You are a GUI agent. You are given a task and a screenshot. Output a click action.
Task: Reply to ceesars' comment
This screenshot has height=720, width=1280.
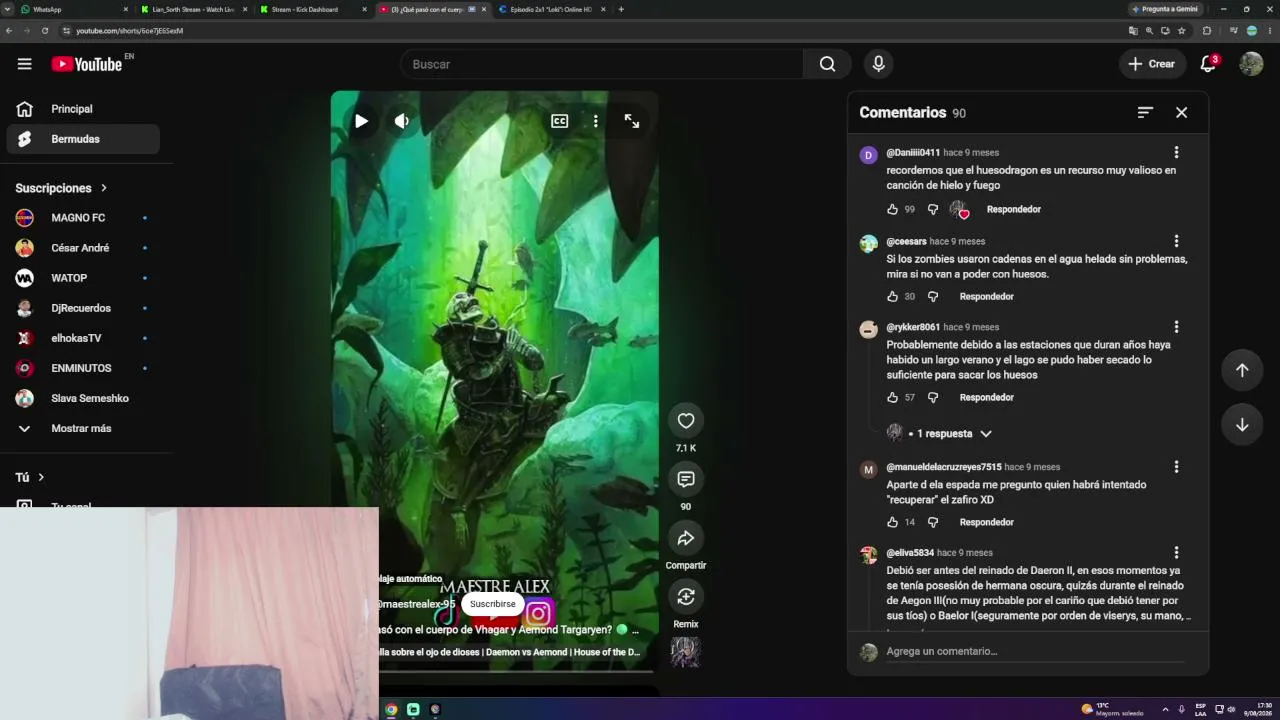(987, 297)
